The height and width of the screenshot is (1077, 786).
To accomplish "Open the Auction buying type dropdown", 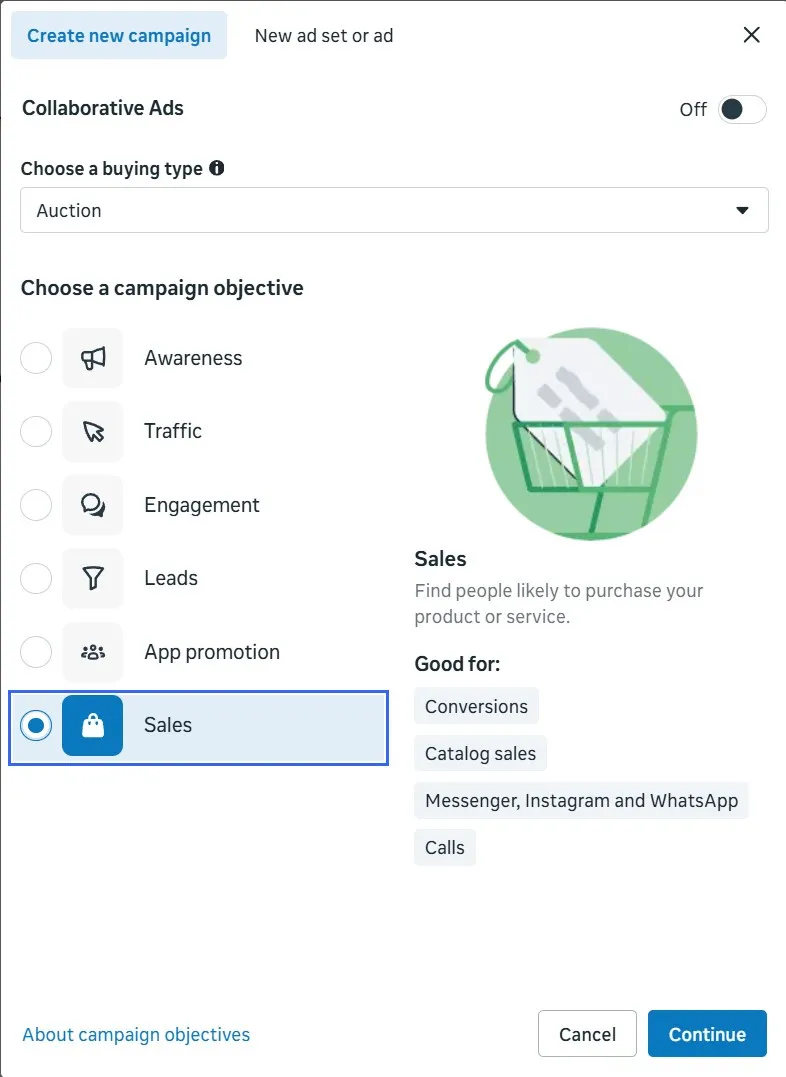I will (394, 210).
